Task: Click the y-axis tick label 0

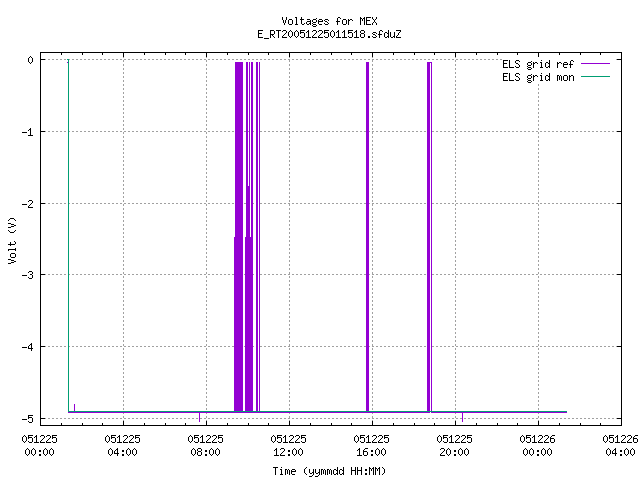Action: point(30,60)
